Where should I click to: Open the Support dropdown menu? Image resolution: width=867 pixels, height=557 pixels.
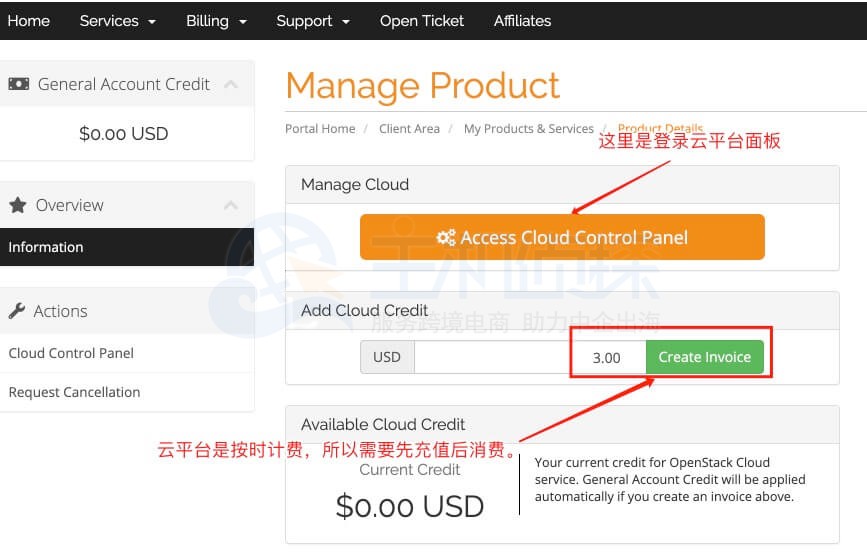(312, 20)
